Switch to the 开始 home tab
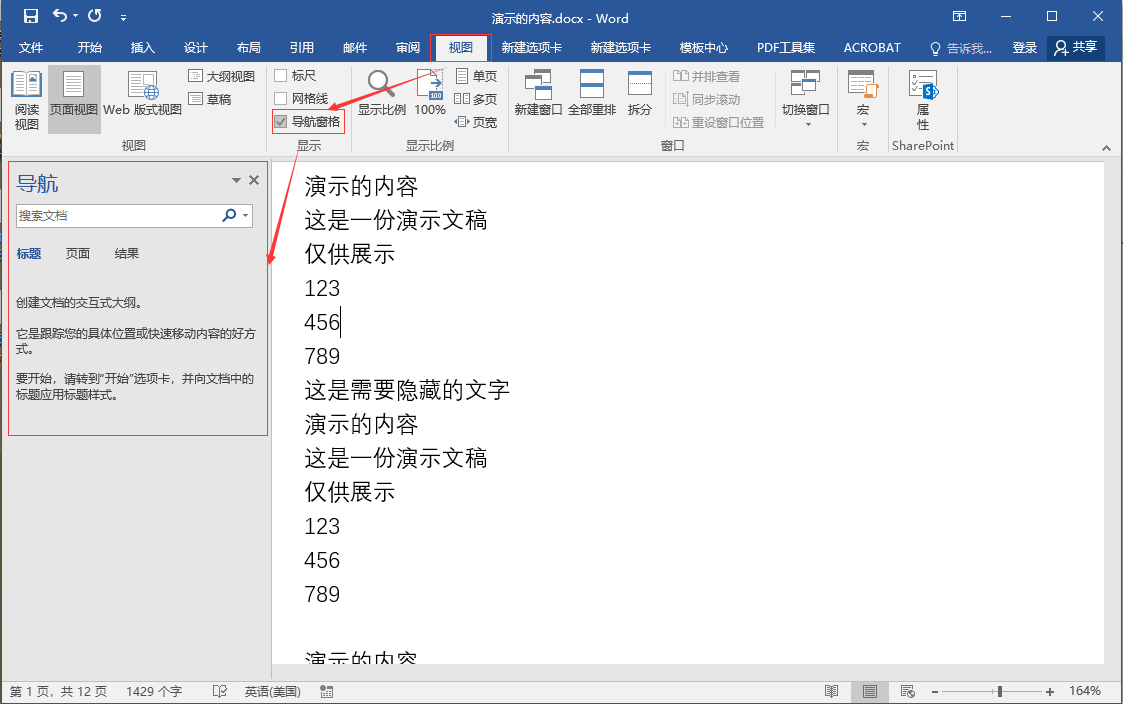The image size is (1123, 704). [90, 47]
